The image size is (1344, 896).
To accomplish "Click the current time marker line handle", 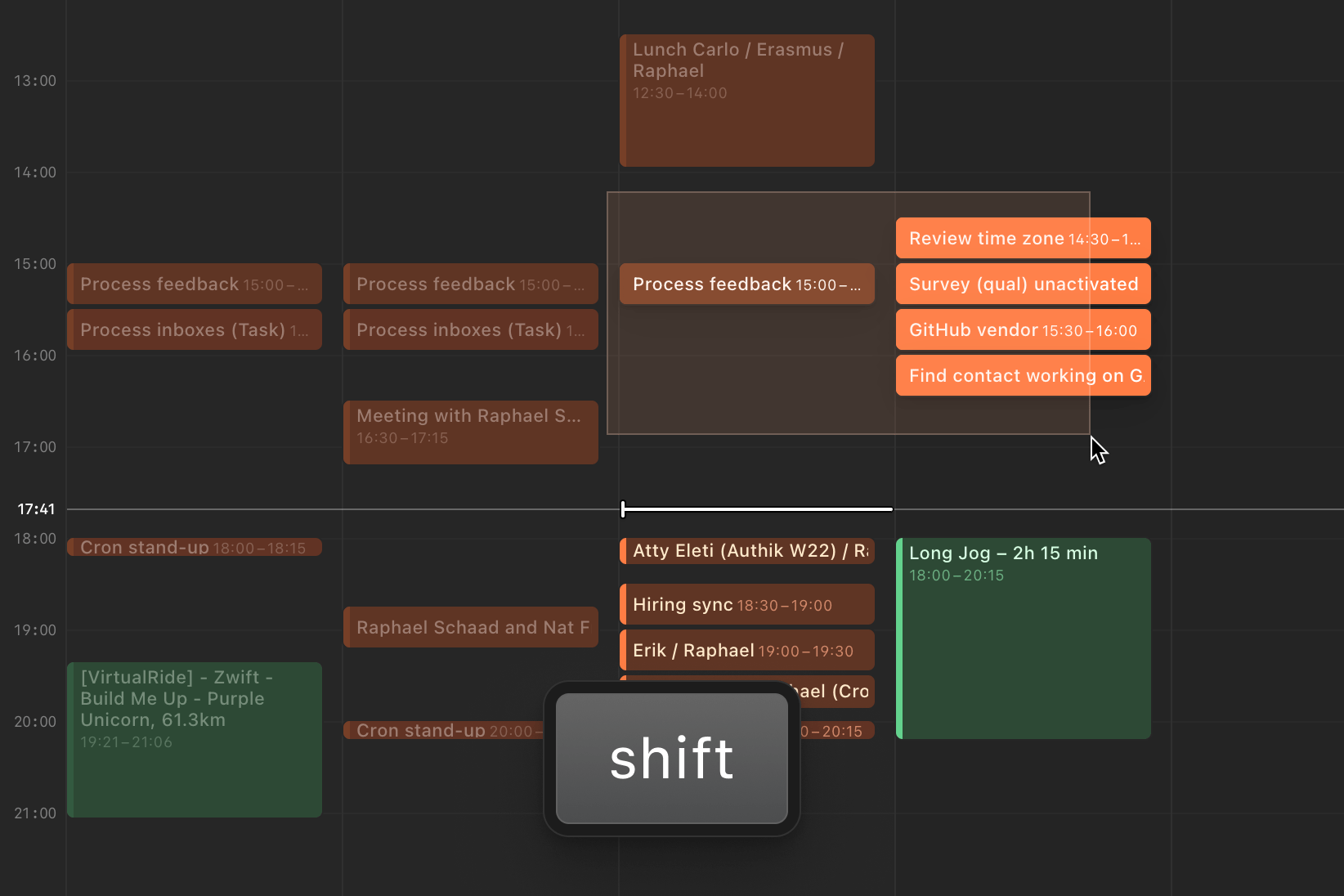I will coord(623,509).
